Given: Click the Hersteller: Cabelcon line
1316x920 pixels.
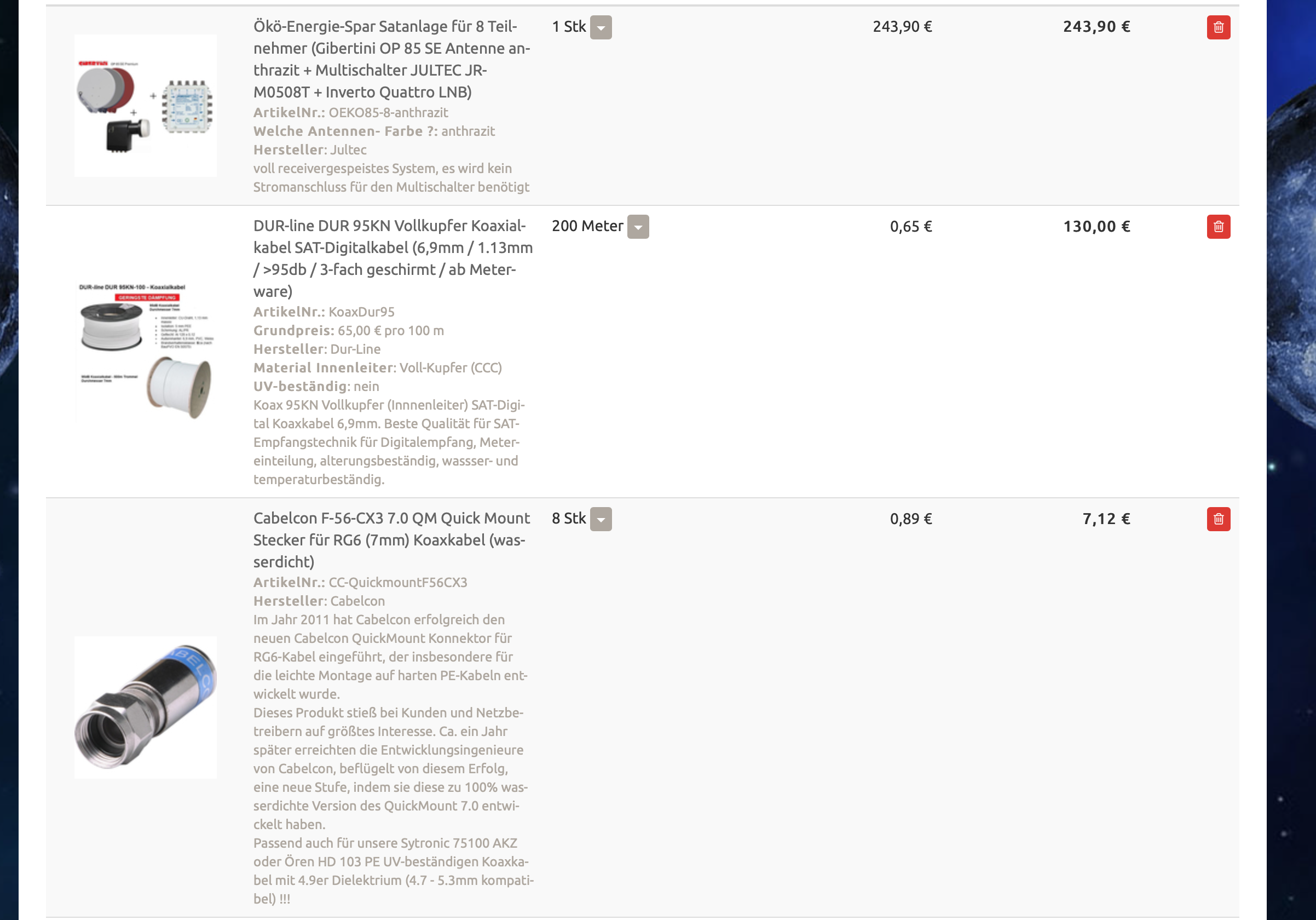Looking at the screenshot, I should (319, 601).
